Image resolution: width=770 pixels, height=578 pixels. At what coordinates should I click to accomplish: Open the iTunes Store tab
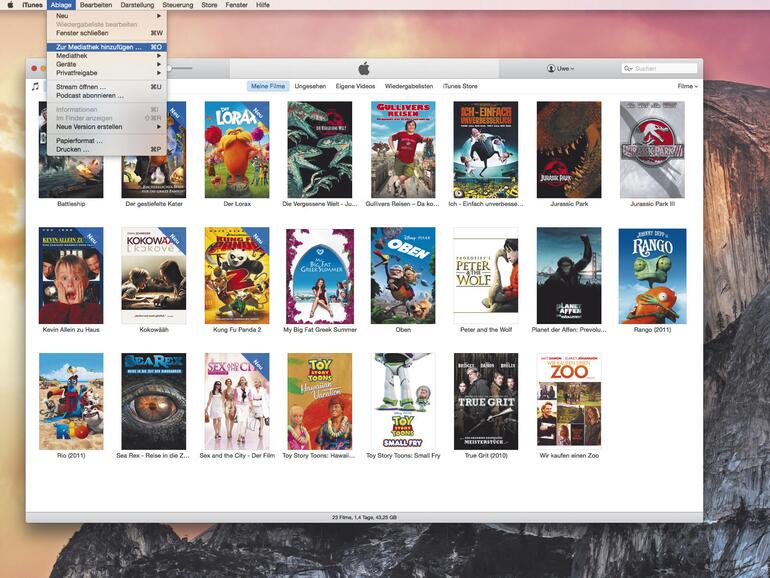[460, 86]
